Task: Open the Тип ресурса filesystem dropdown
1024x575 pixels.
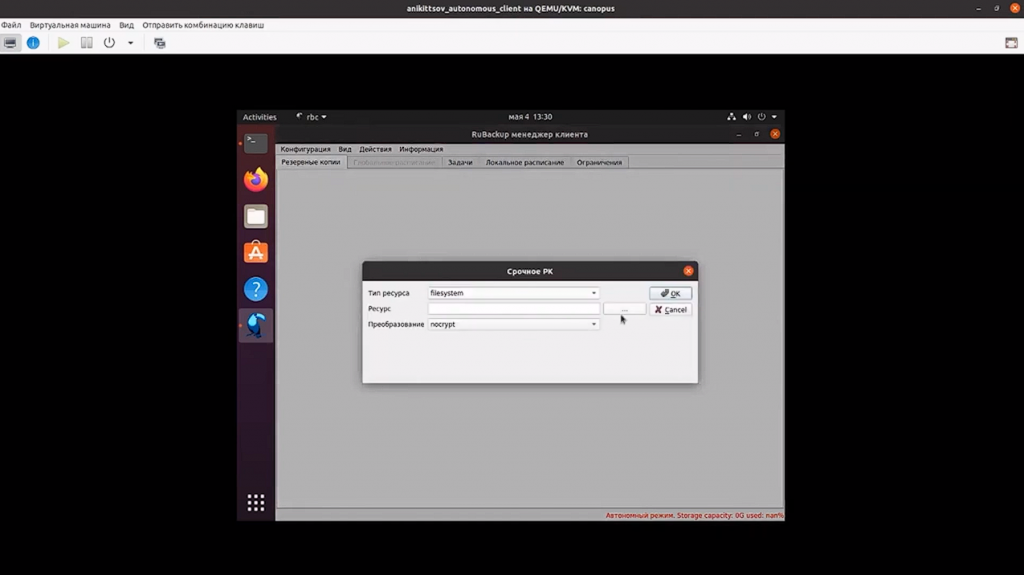Action: click(513, 293)
